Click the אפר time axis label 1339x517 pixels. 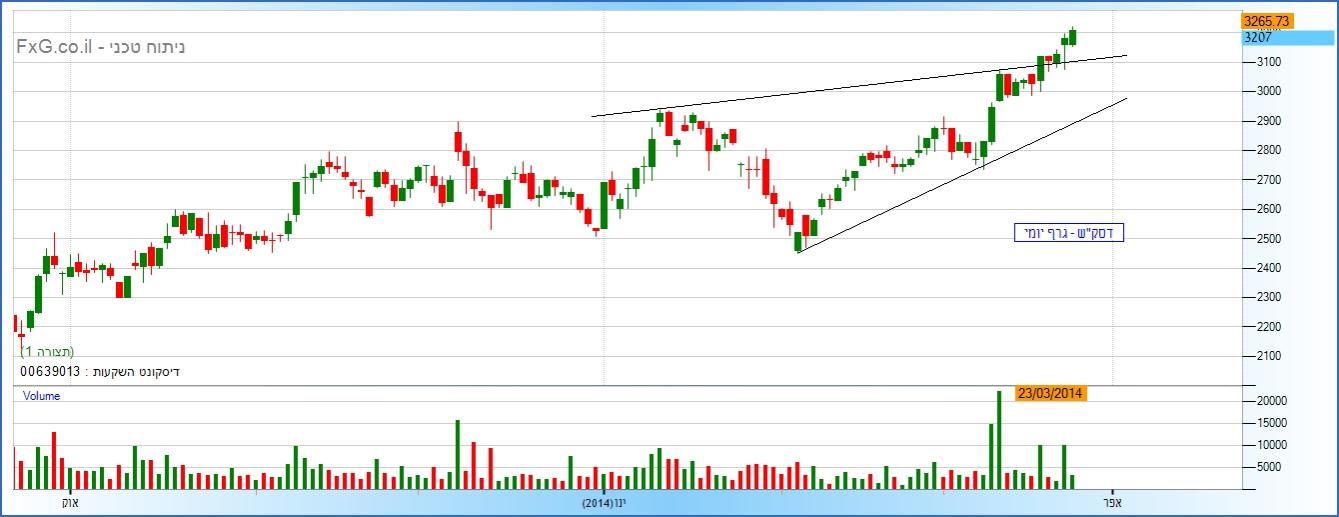click(1111, 502)
